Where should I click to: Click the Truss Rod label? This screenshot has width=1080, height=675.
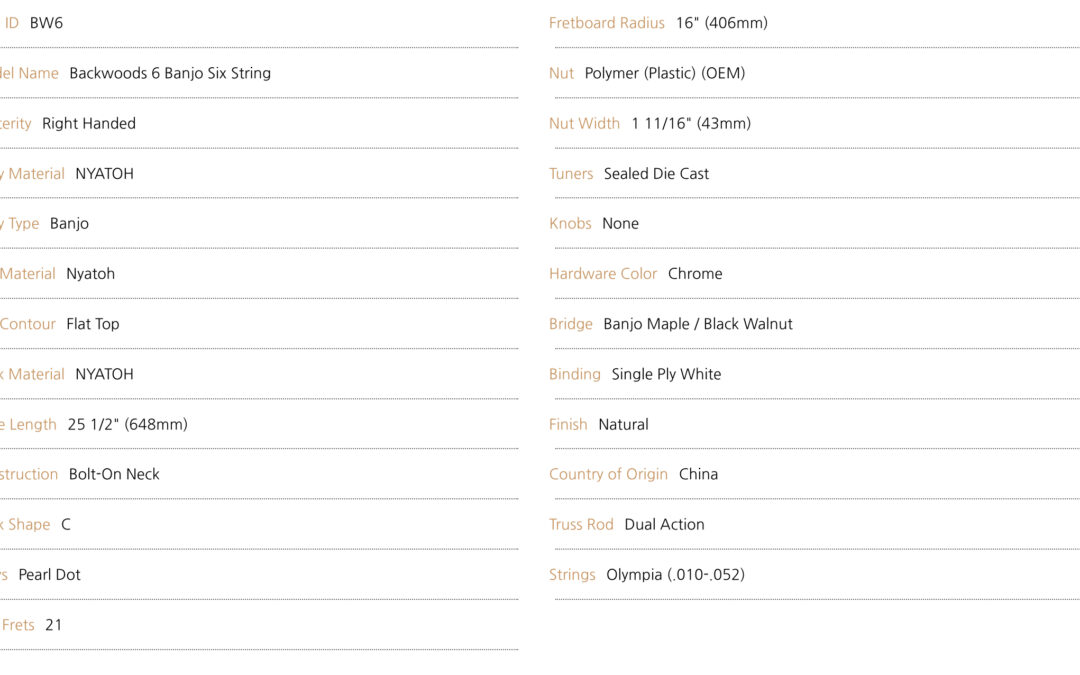tap(581, 524)
